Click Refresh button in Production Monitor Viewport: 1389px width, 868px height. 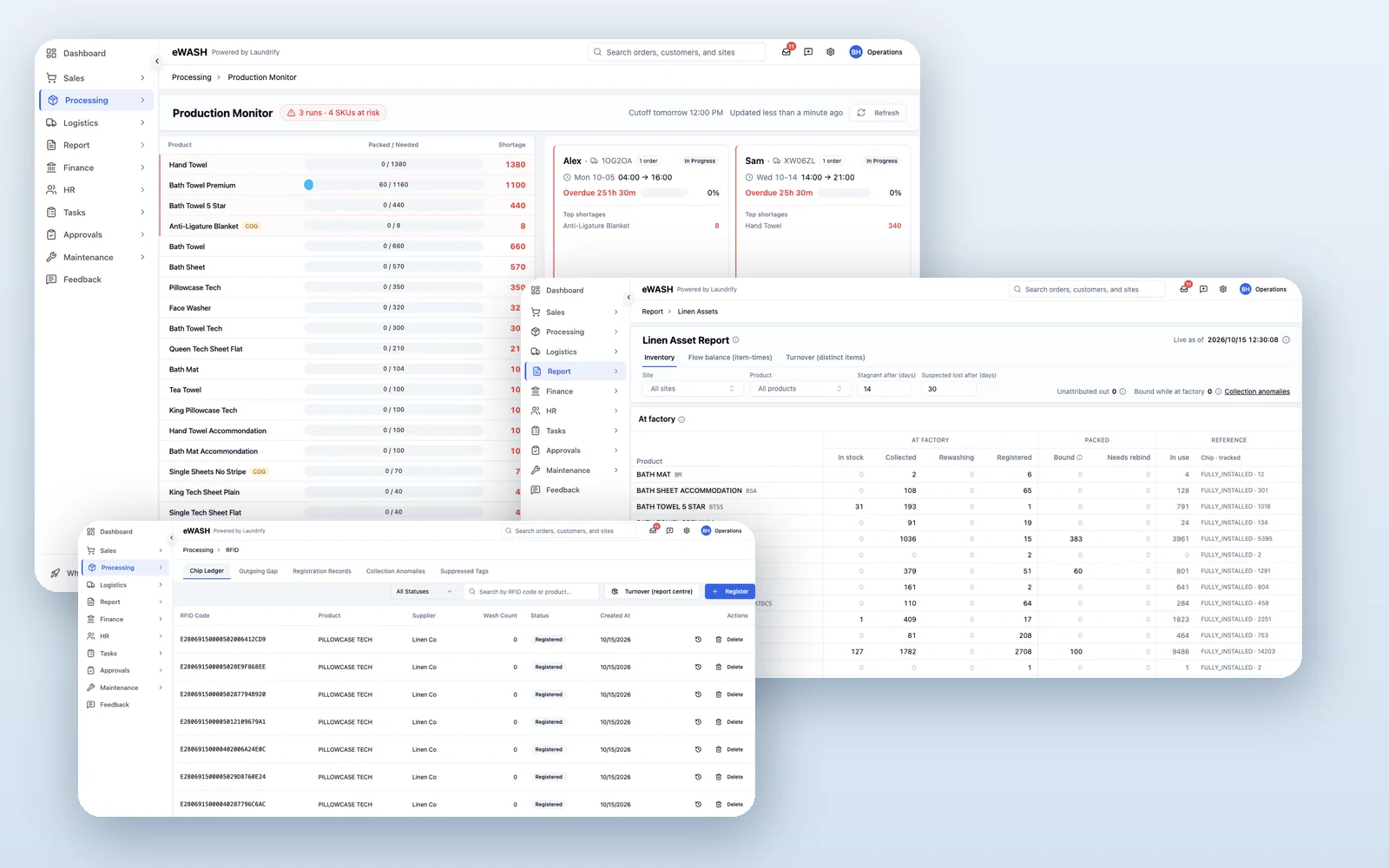879,113
